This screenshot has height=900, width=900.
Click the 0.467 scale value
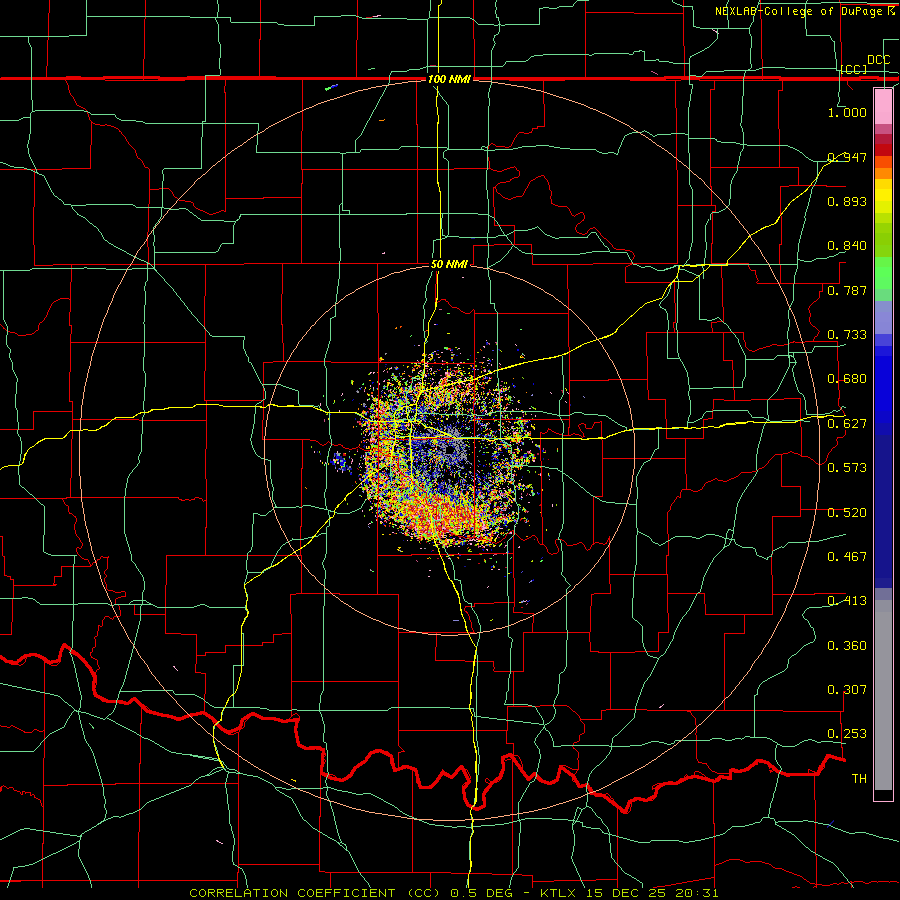[x=847, y=557]
